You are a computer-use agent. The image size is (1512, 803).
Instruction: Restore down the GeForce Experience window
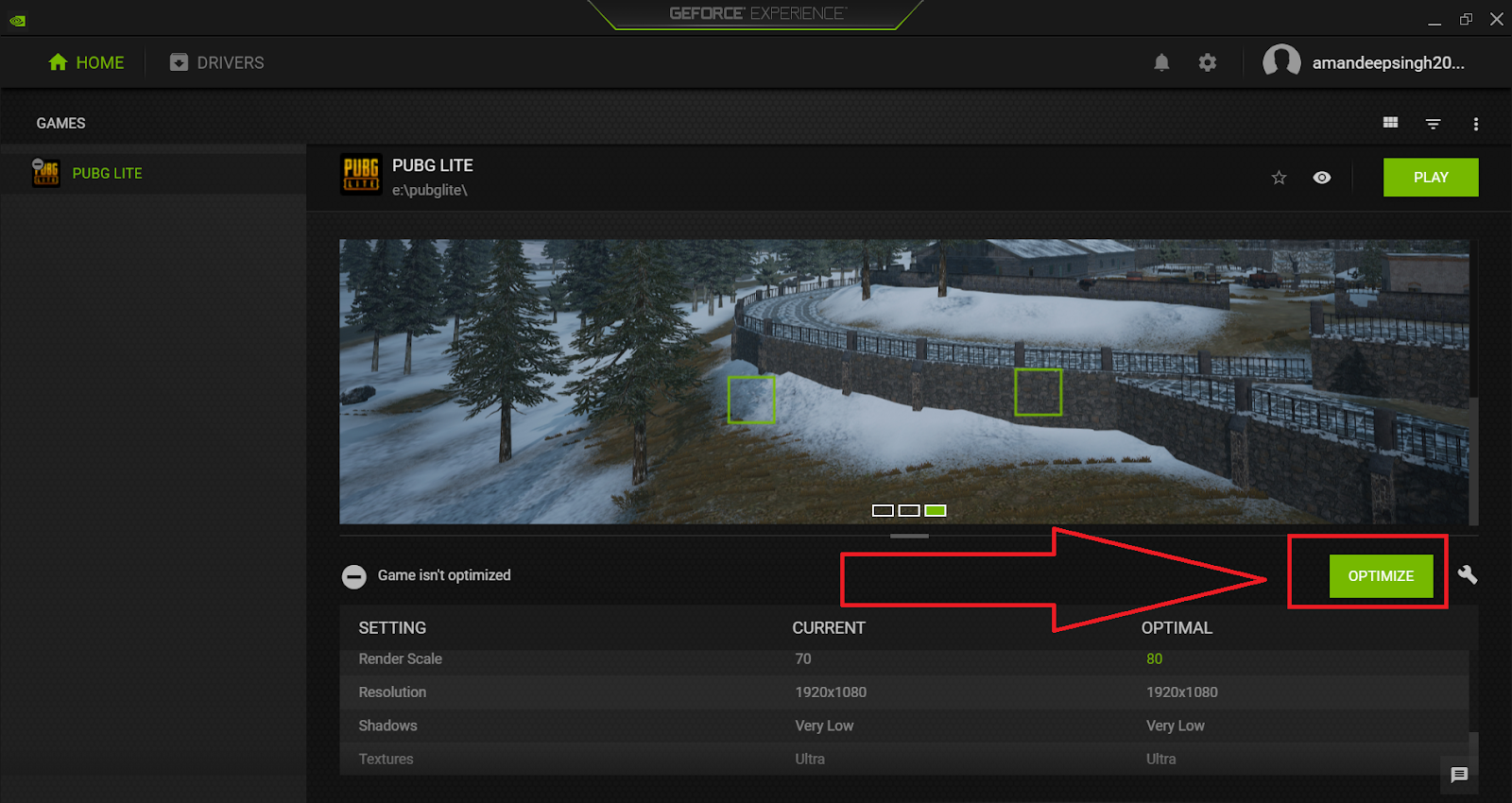pos(1466,19)
